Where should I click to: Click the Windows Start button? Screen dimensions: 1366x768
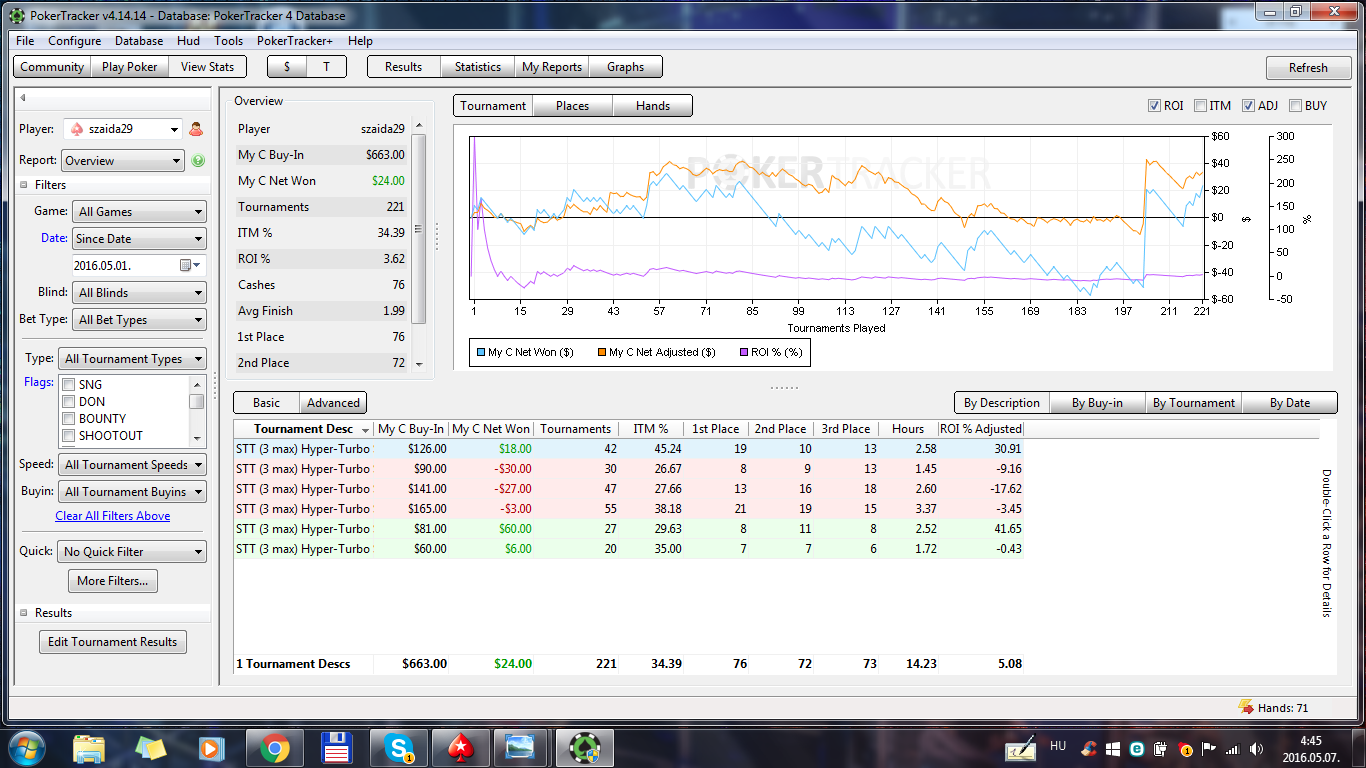point(25,747)
